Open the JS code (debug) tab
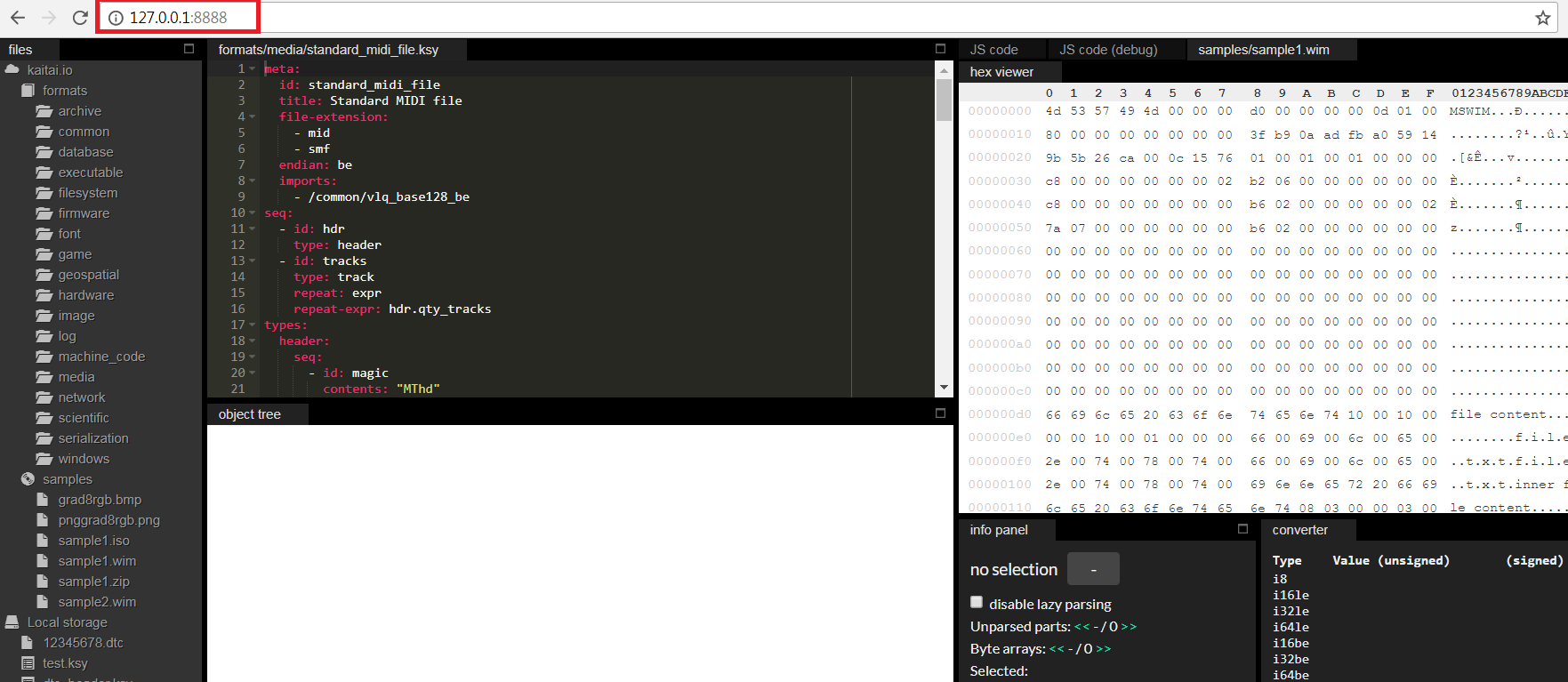The image size is (1568, 682). [1107, 50]
